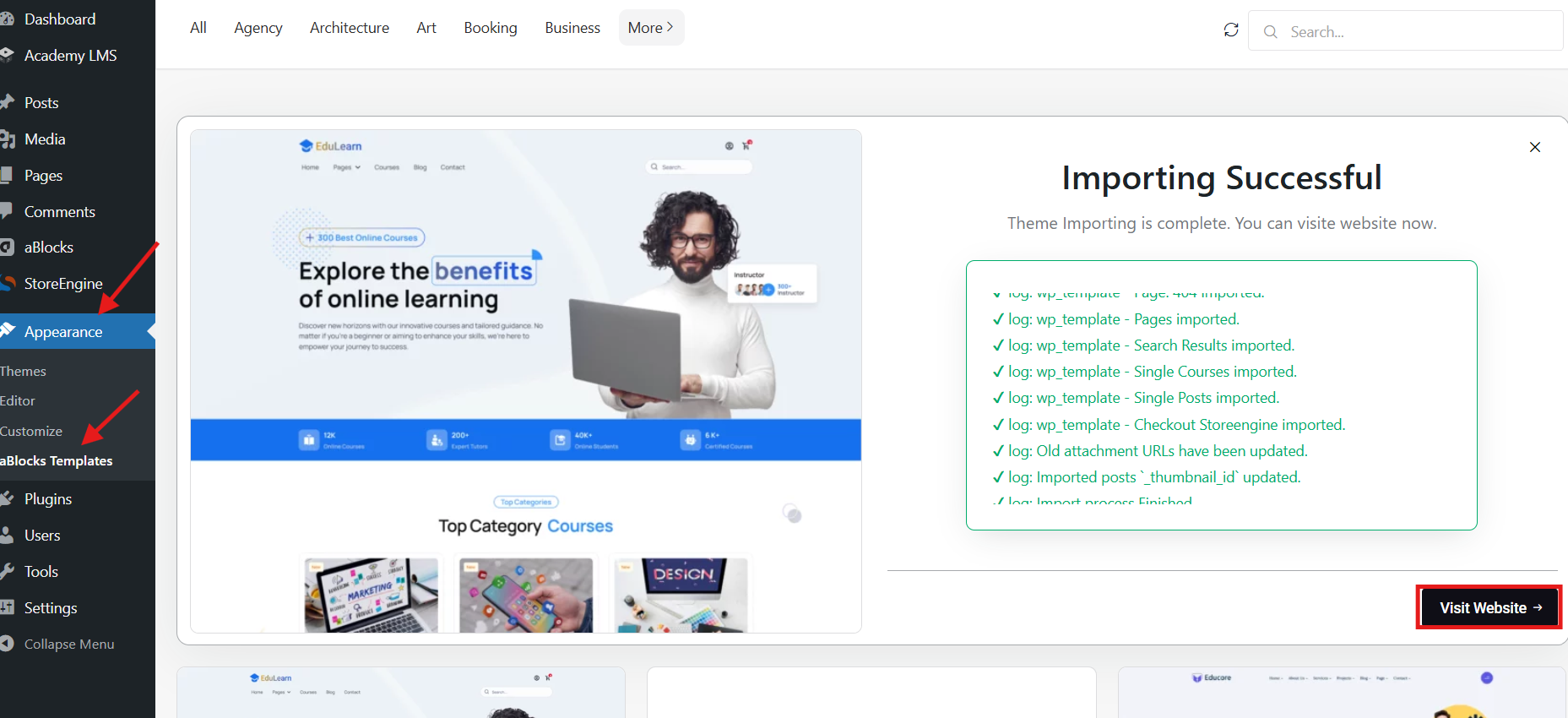Open the StoreEngine menu item

click(63, 284)
